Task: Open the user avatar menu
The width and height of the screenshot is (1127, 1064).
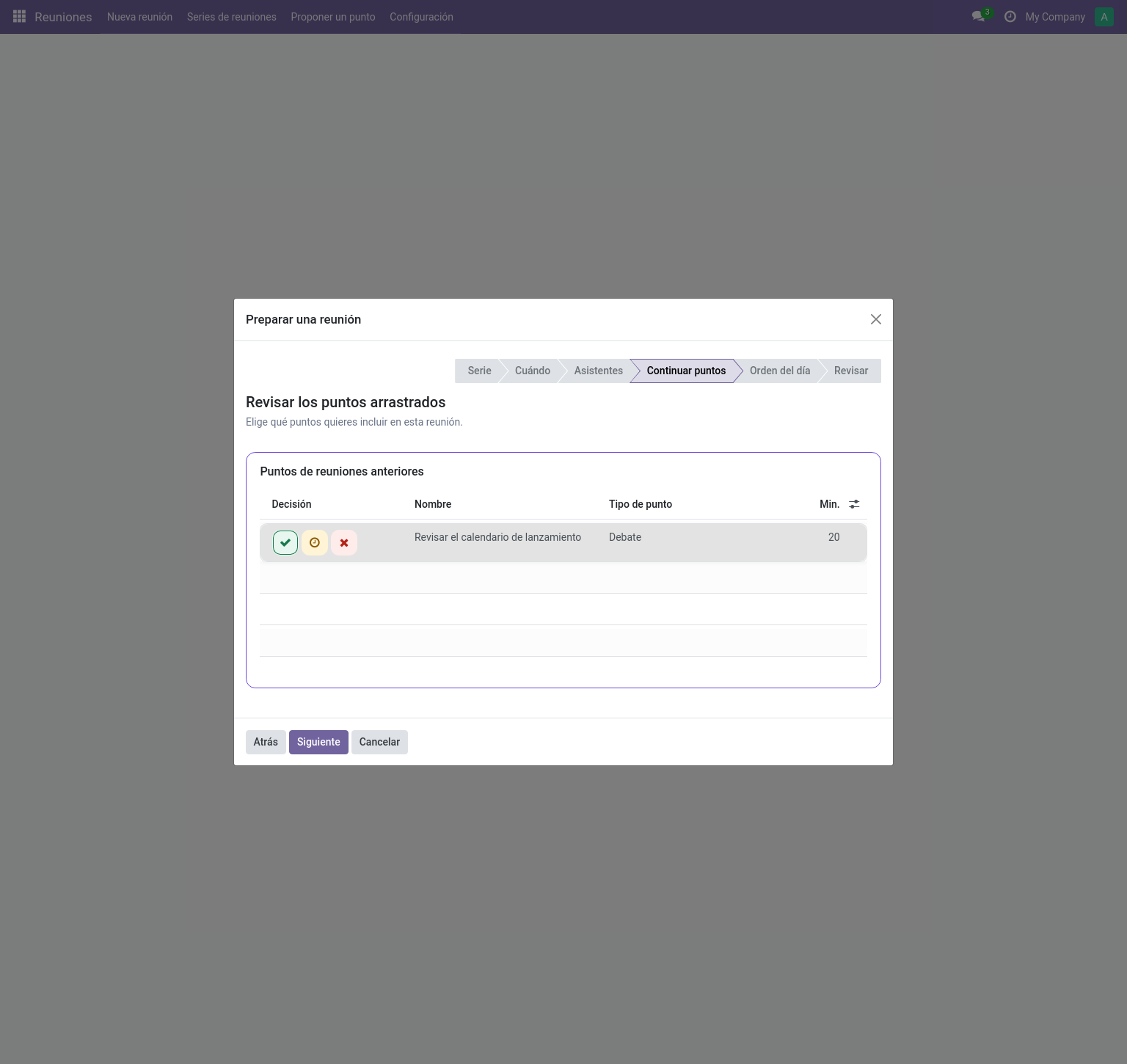Action: (1104, 16)
